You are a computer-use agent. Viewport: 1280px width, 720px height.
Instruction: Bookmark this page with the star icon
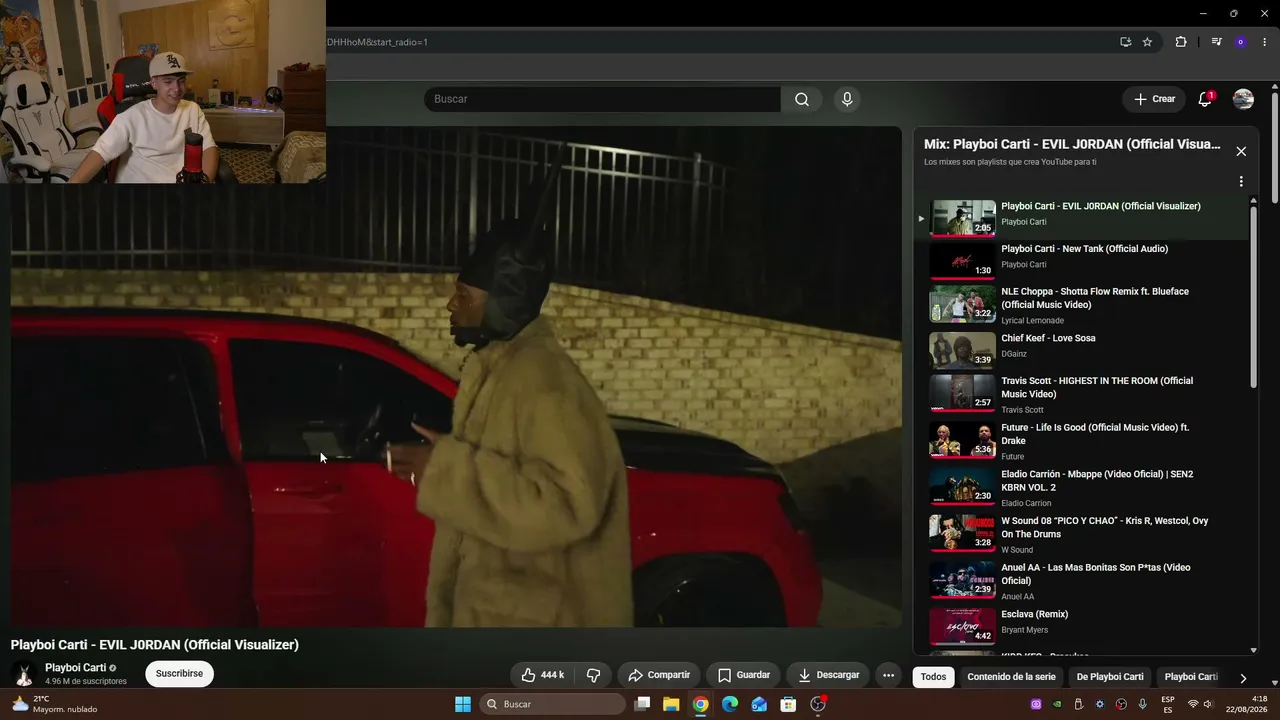click(1147, 42)
